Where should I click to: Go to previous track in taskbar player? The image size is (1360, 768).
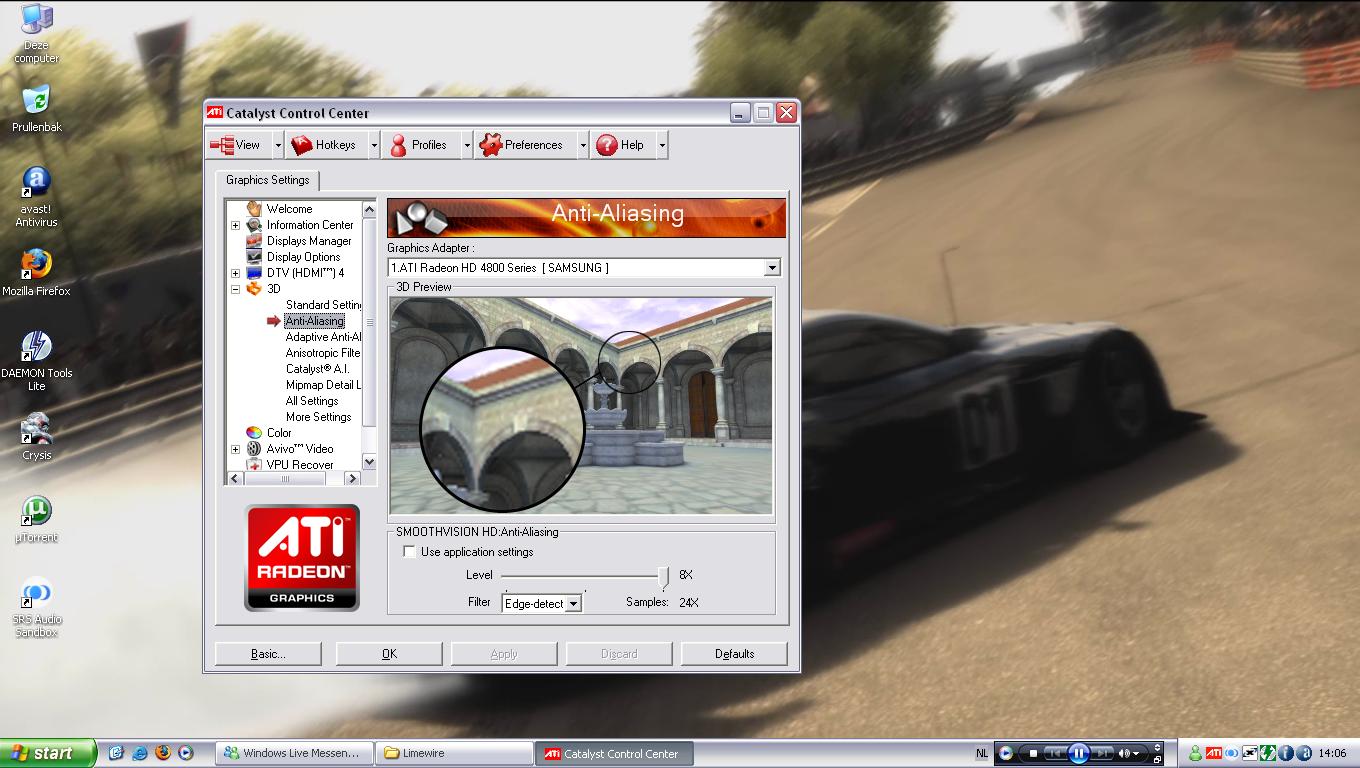point(1055,753)
